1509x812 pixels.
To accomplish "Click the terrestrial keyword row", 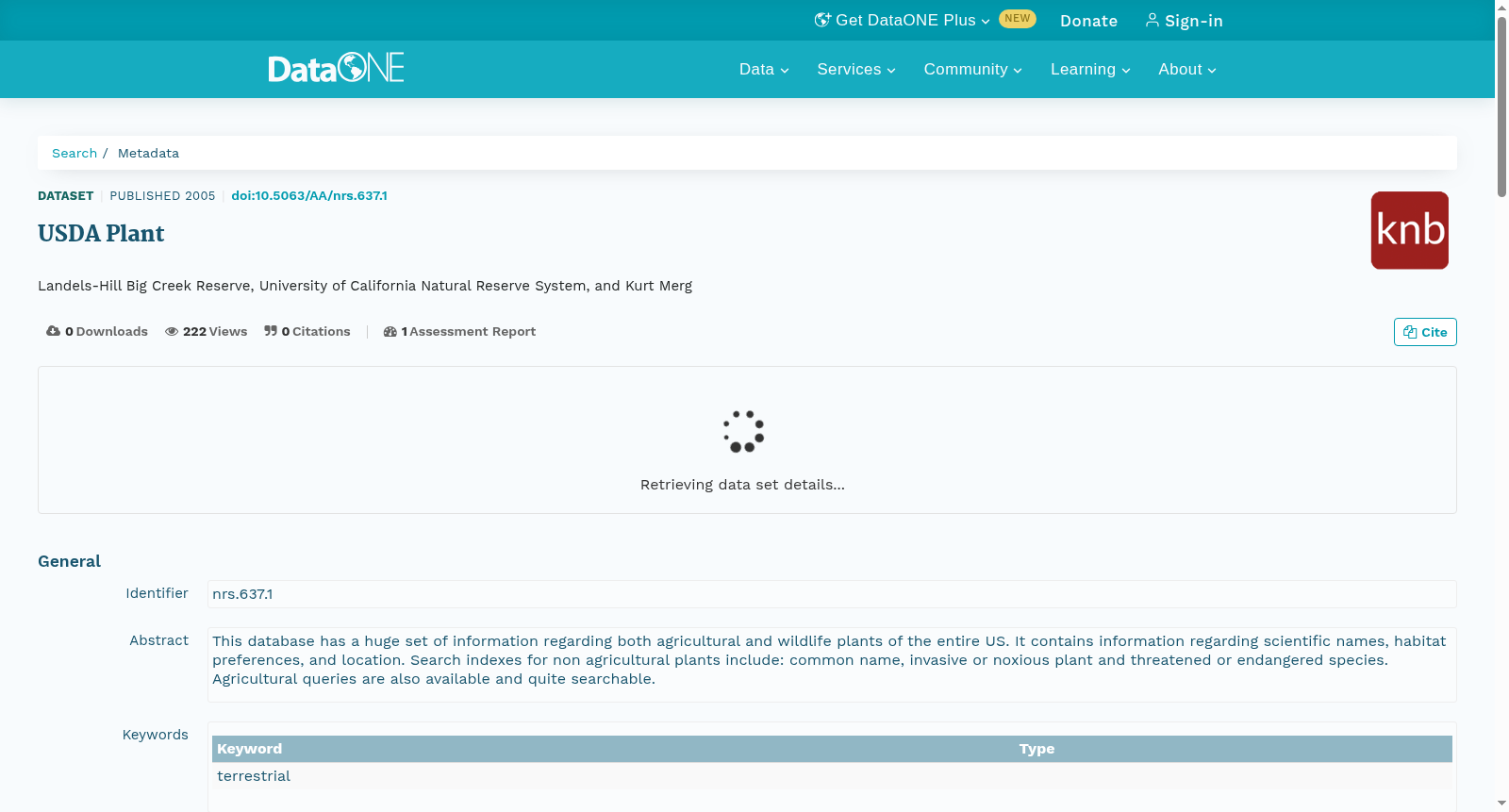I will [x=832, y=776].
